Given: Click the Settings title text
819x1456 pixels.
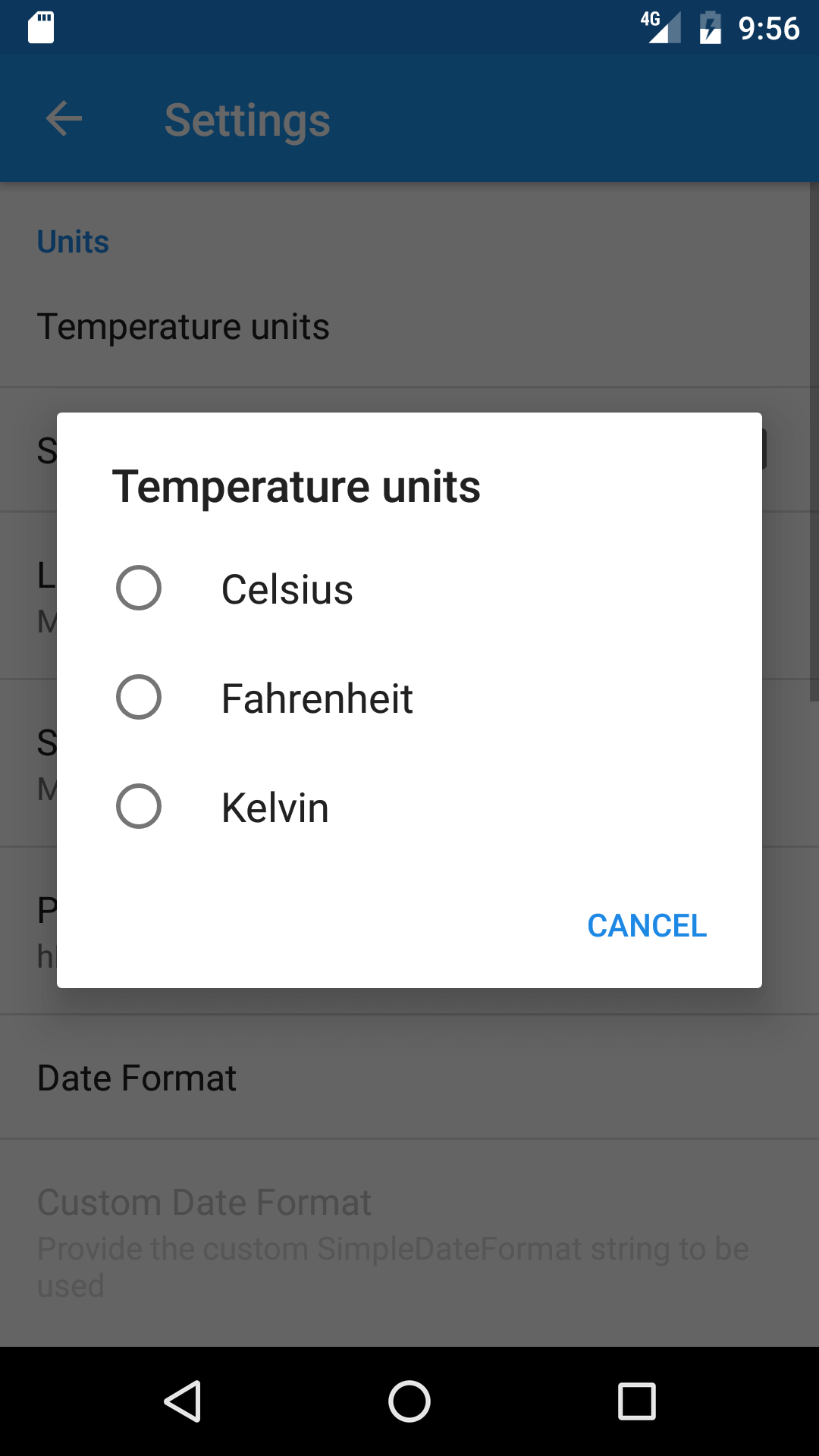Looking at the screenshot, I should pos(247,120).
